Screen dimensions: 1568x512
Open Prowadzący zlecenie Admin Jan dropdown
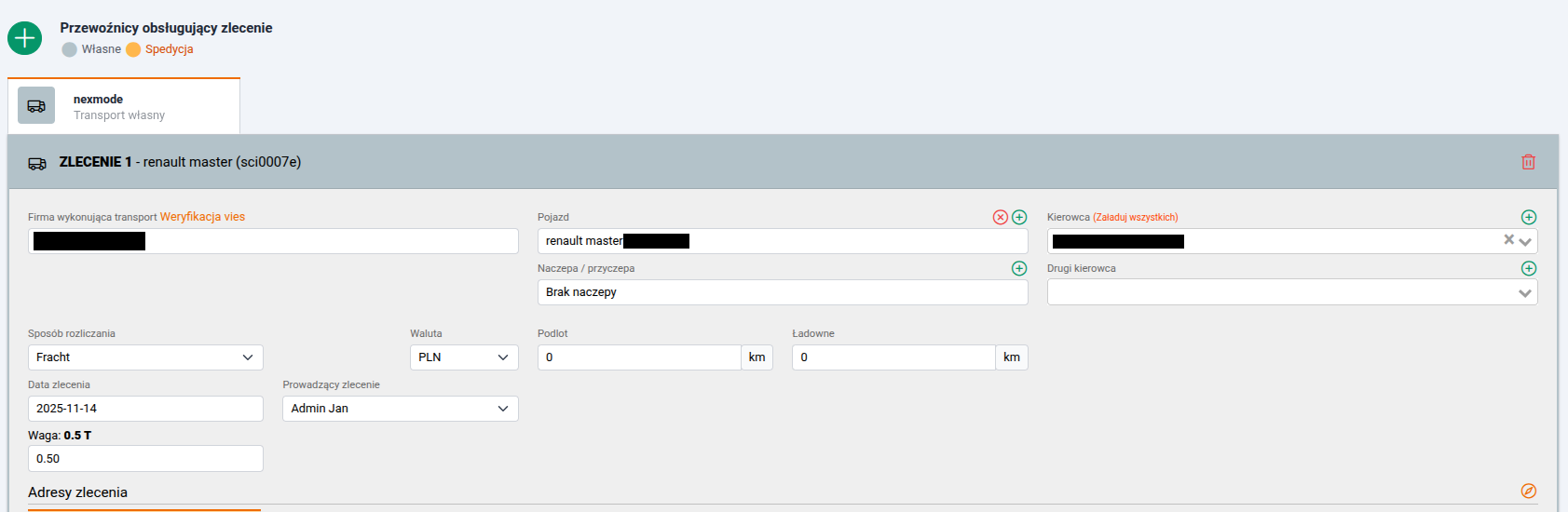click(400, 409)
